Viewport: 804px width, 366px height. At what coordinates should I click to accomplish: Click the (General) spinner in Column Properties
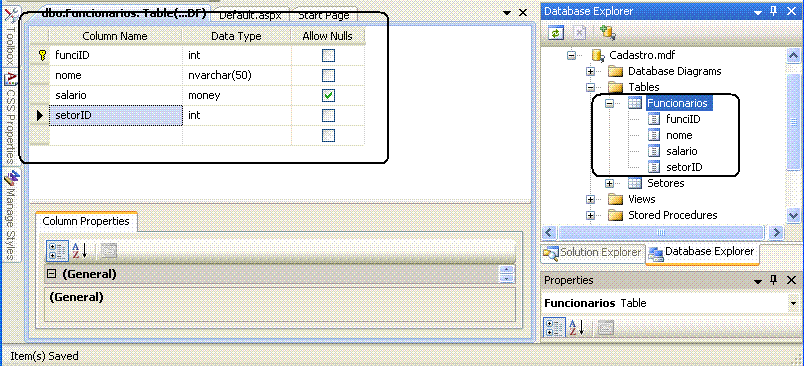pyautogui.click(x=506, y=274)
